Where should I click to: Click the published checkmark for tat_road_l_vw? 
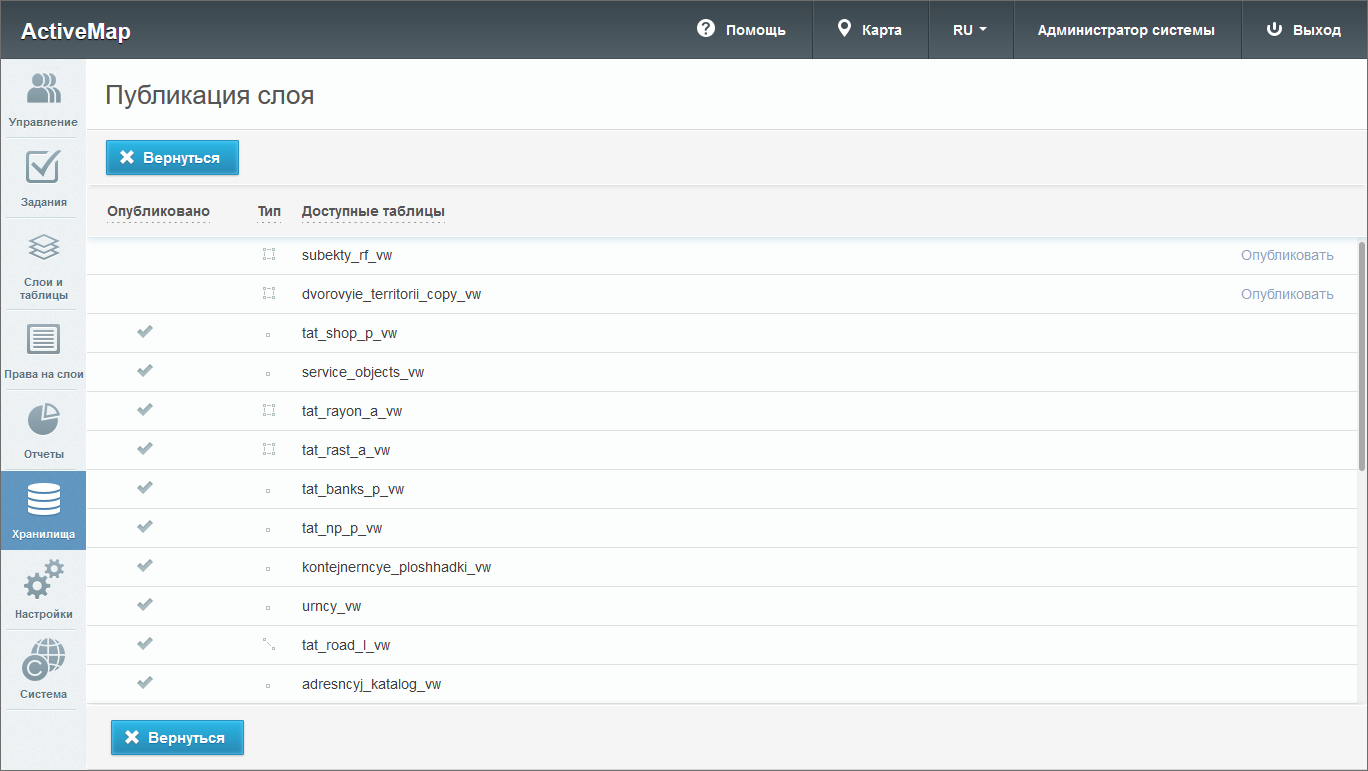click(145, 644)
